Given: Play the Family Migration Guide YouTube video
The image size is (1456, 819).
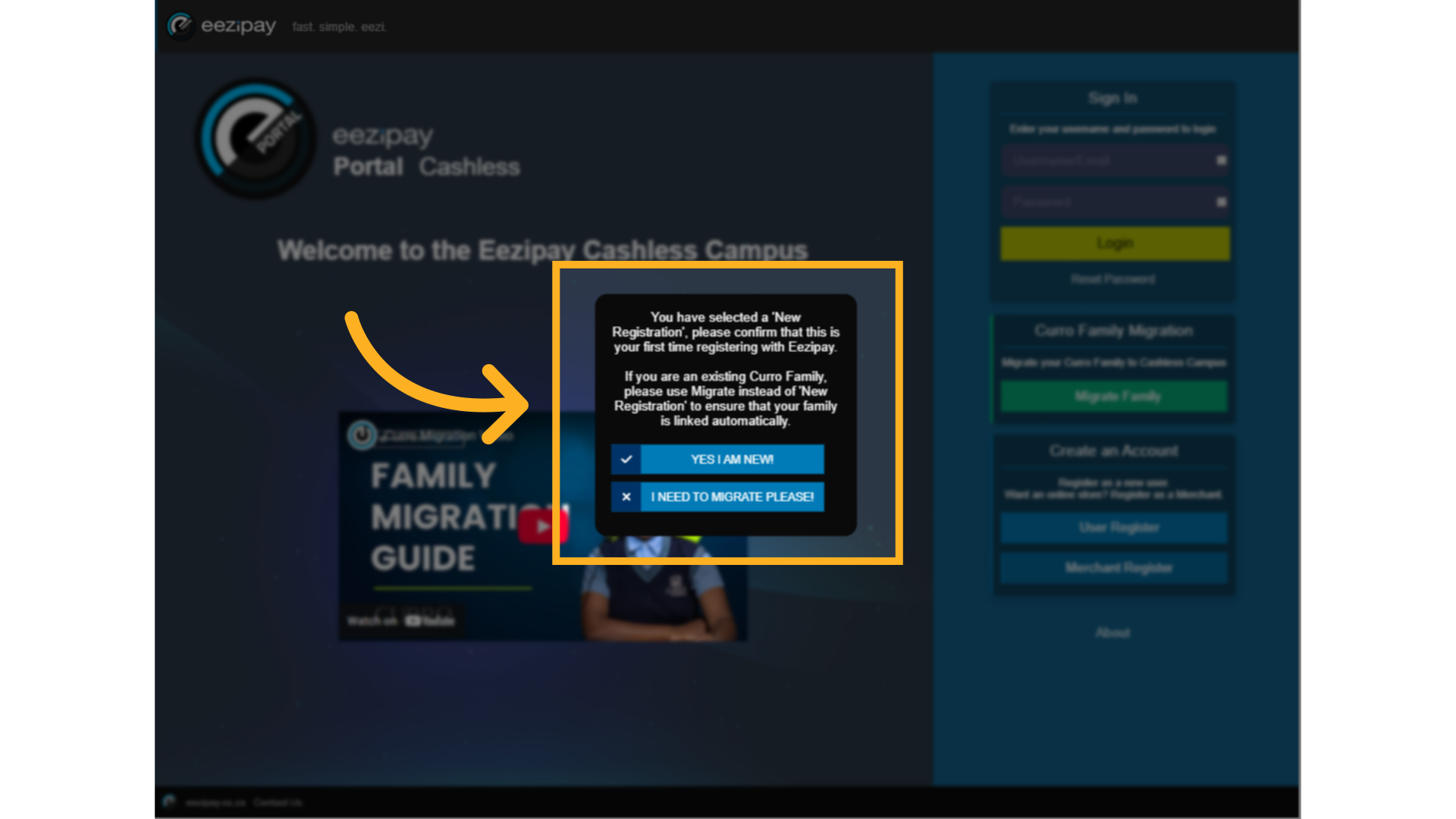Looking at the screenshot, I should coord(543,526).
